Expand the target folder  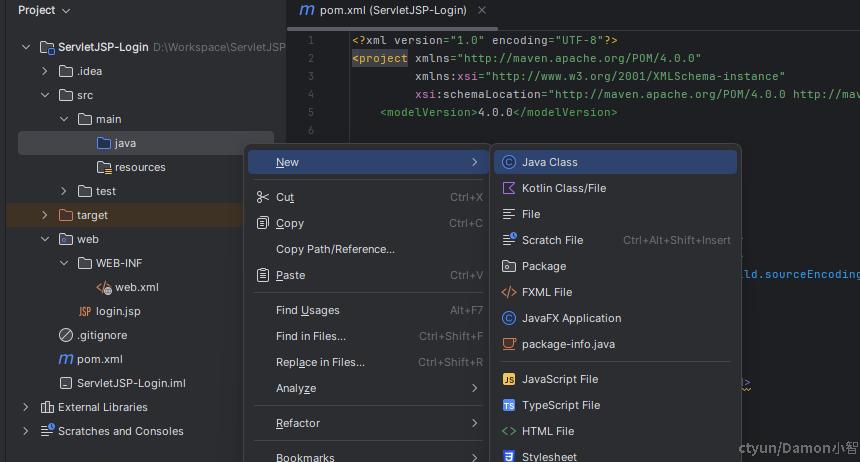click(45, 215)
